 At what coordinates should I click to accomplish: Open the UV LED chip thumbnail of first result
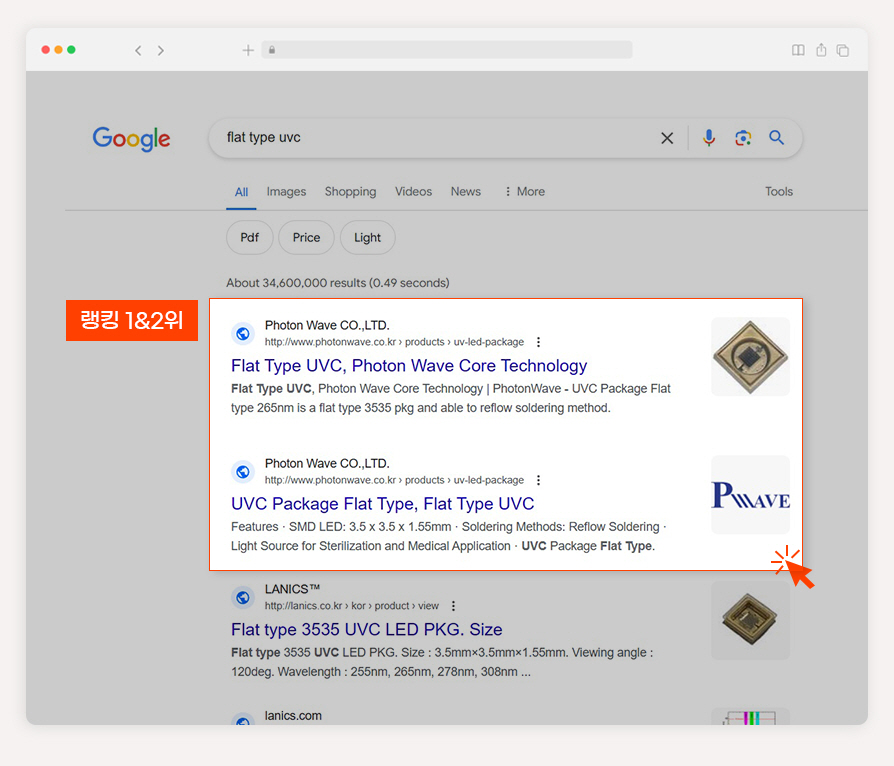[x=750, y=356]
